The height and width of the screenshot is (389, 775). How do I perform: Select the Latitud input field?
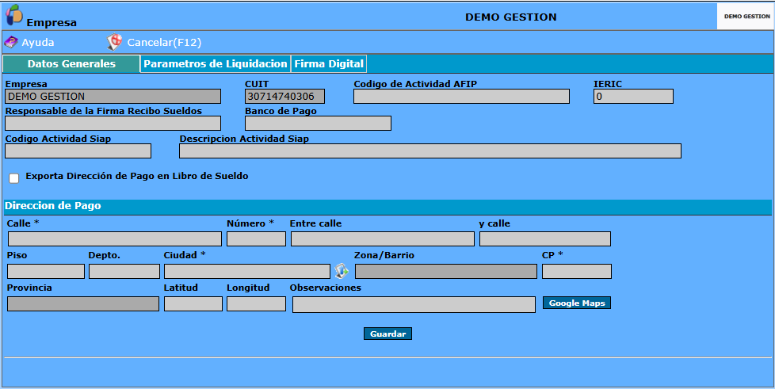pos(193,304)
